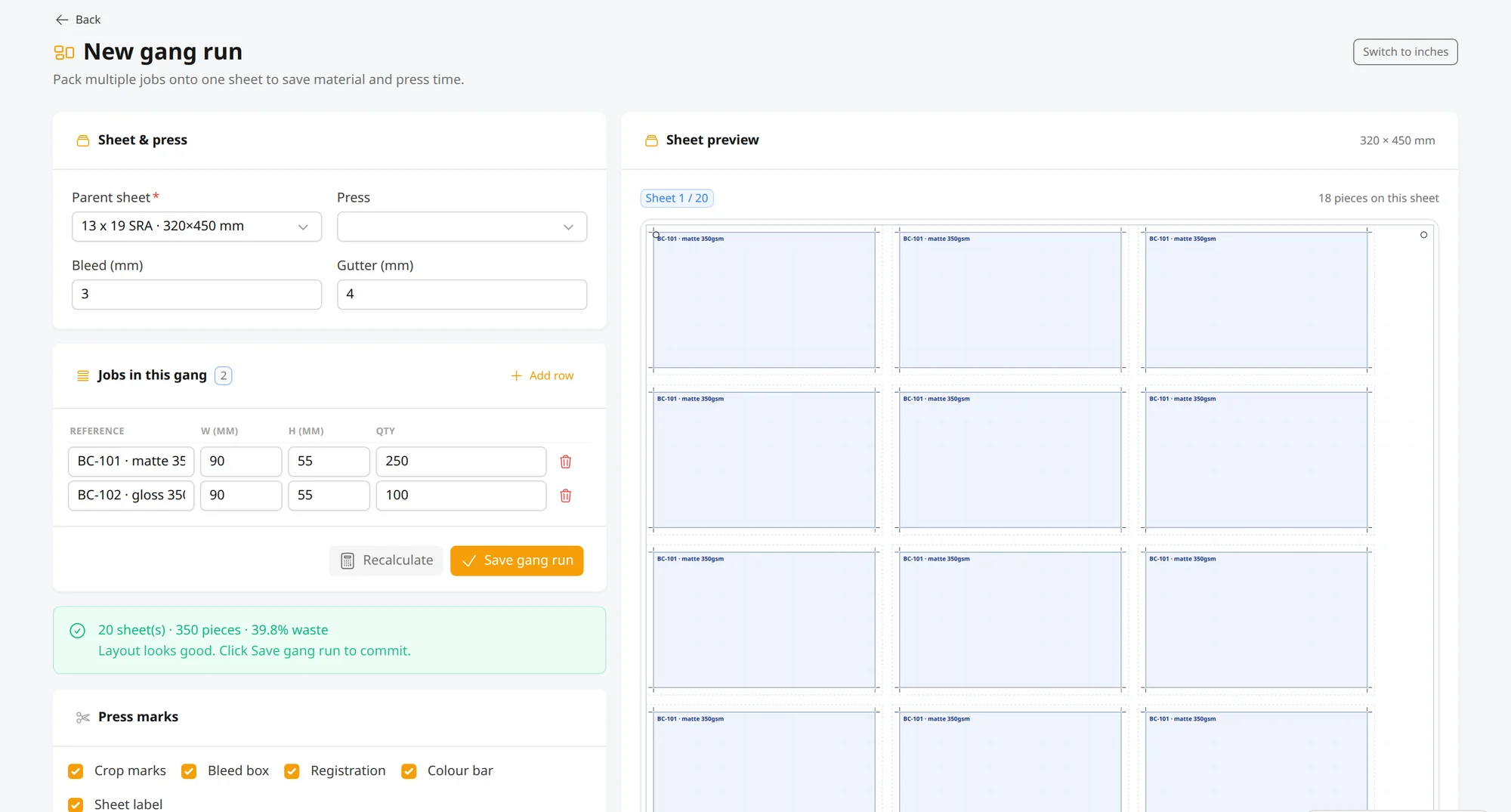Edit the BC-101 matte reference field

tap(131, 462)
